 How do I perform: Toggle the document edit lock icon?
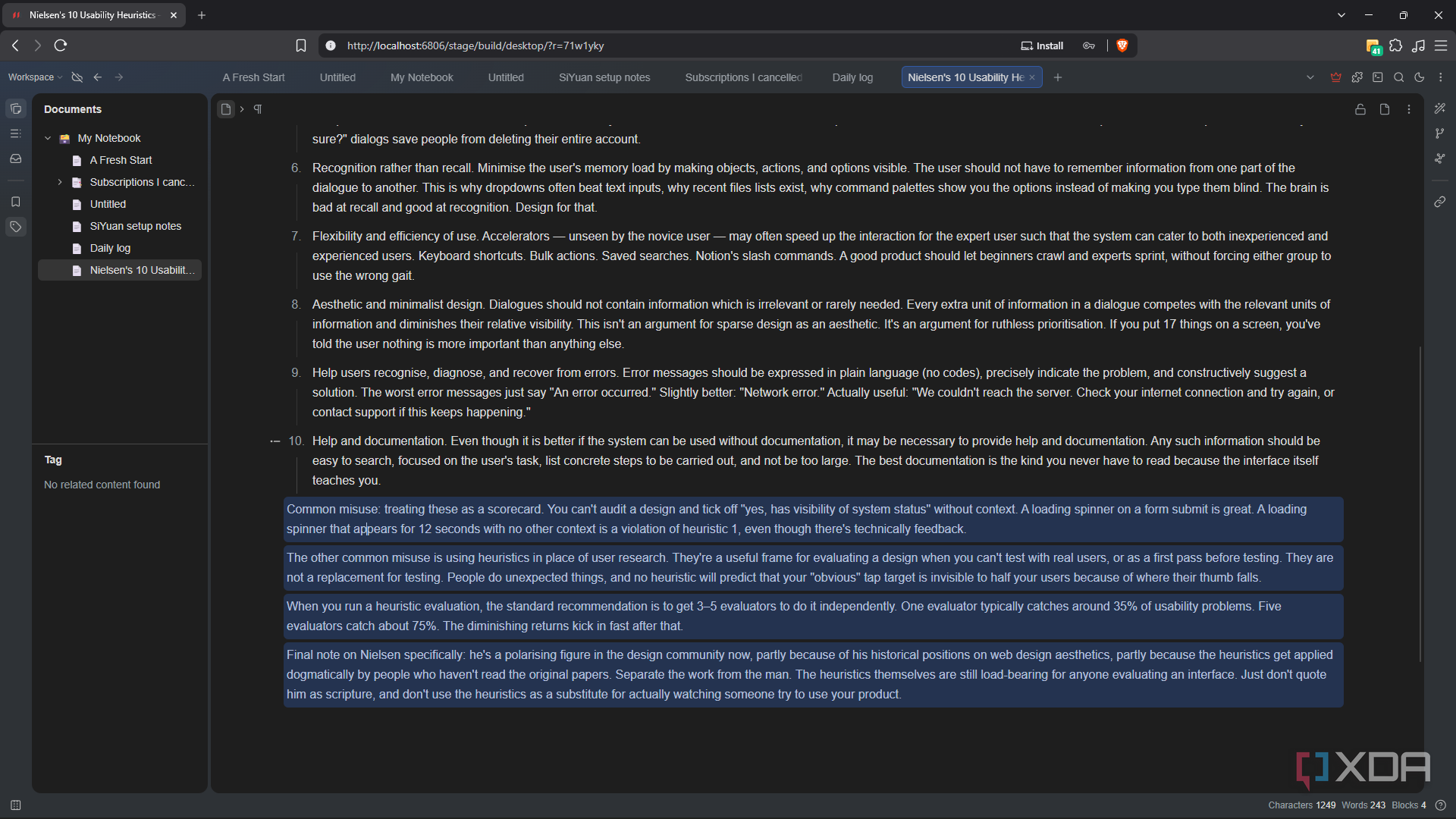pos(1360,109)
